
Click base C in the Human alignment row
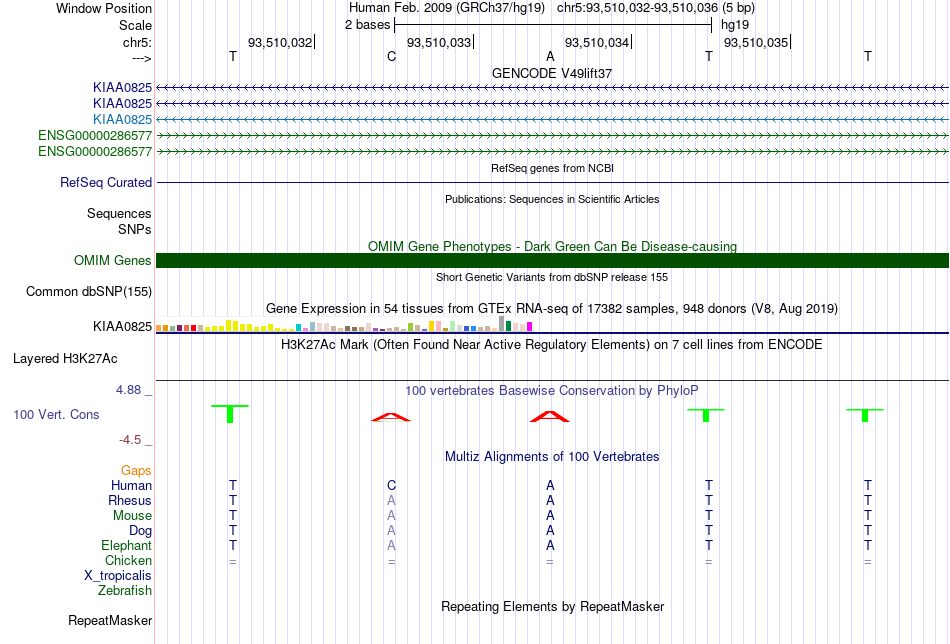391,485
